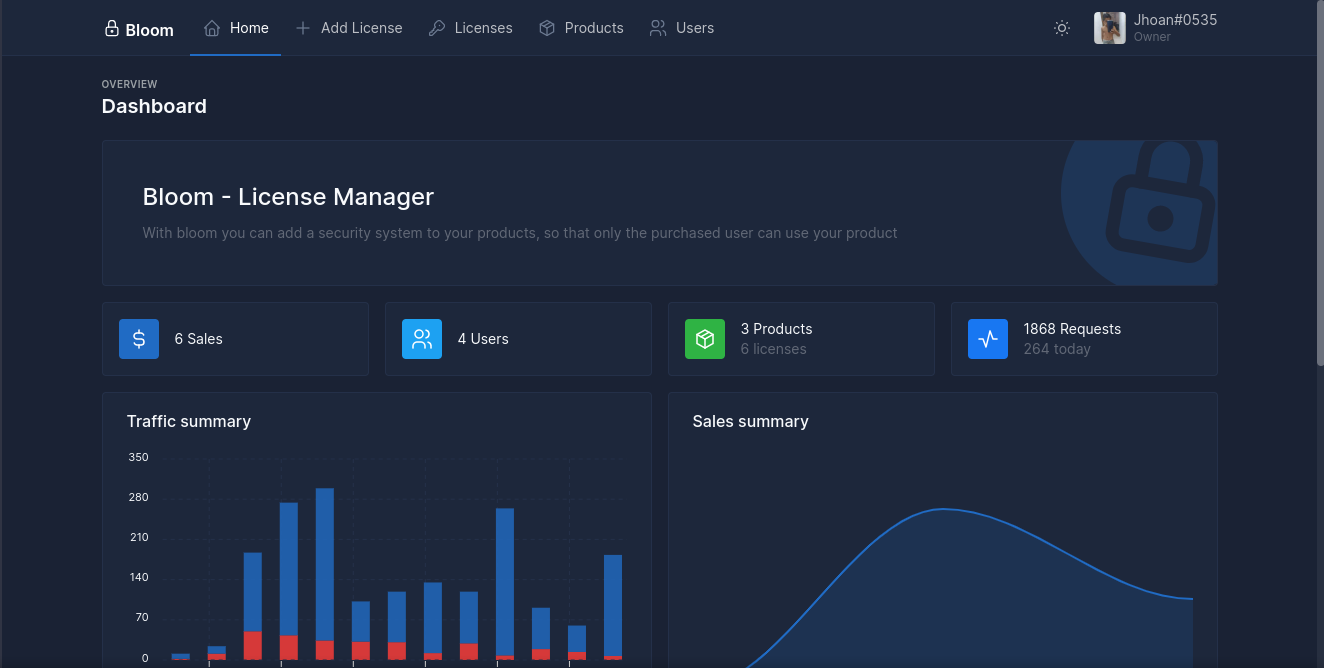Image resolution: width=1324 pixels, height=668 pixels.
Task: Navigate to the Users page
Action: point(682,28)
